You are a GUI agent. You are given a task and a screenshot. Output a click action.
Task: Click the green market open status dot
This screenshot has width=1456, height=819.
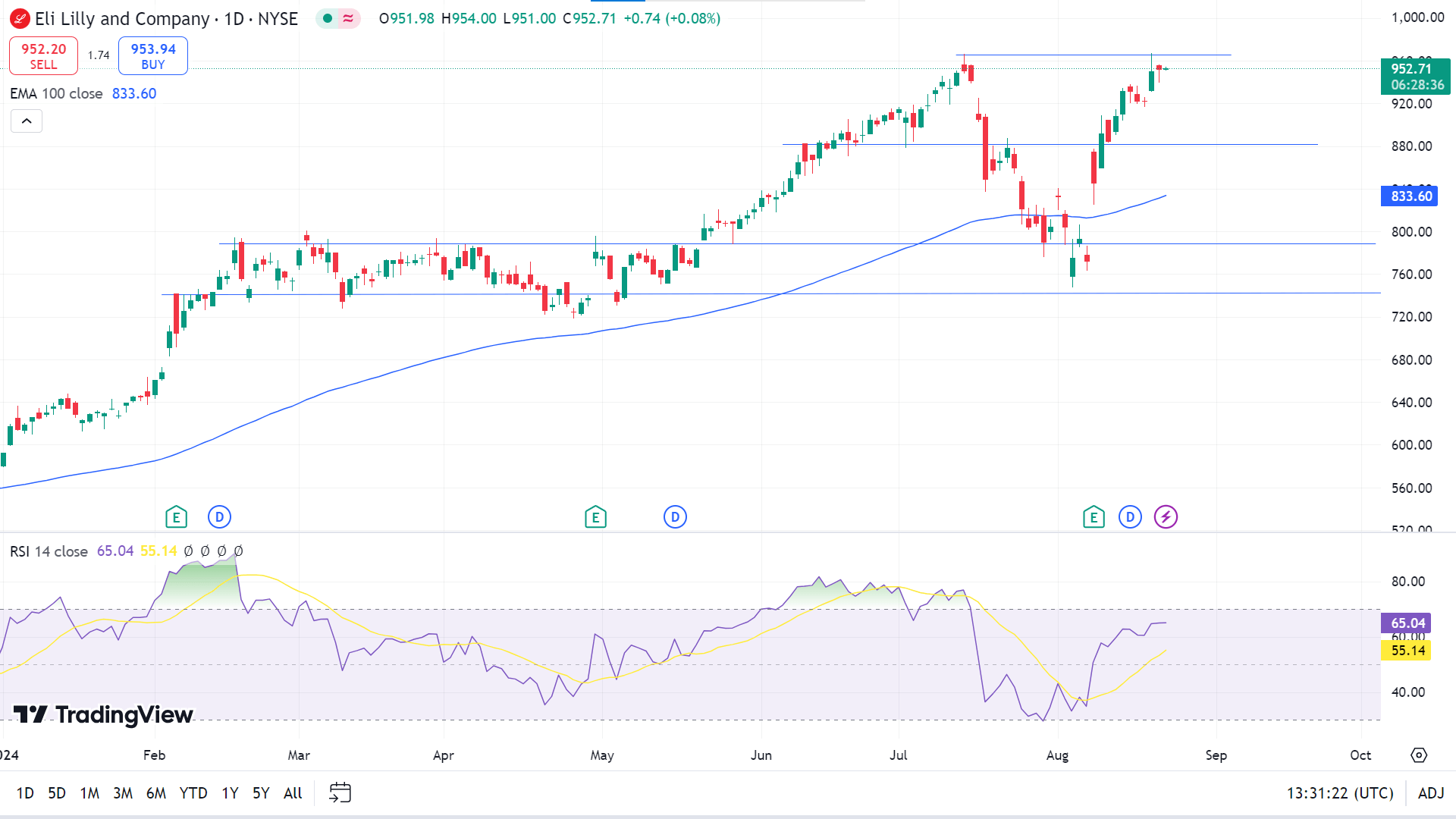tap(327, 19)
